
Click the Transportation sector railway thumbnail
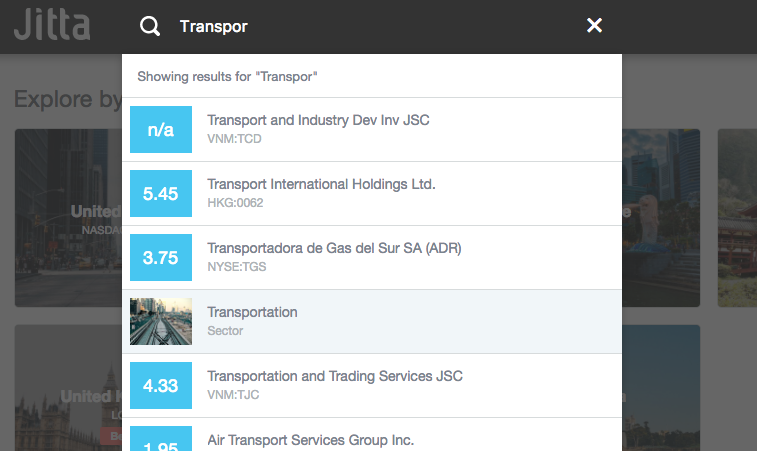[x=161, y=321]
